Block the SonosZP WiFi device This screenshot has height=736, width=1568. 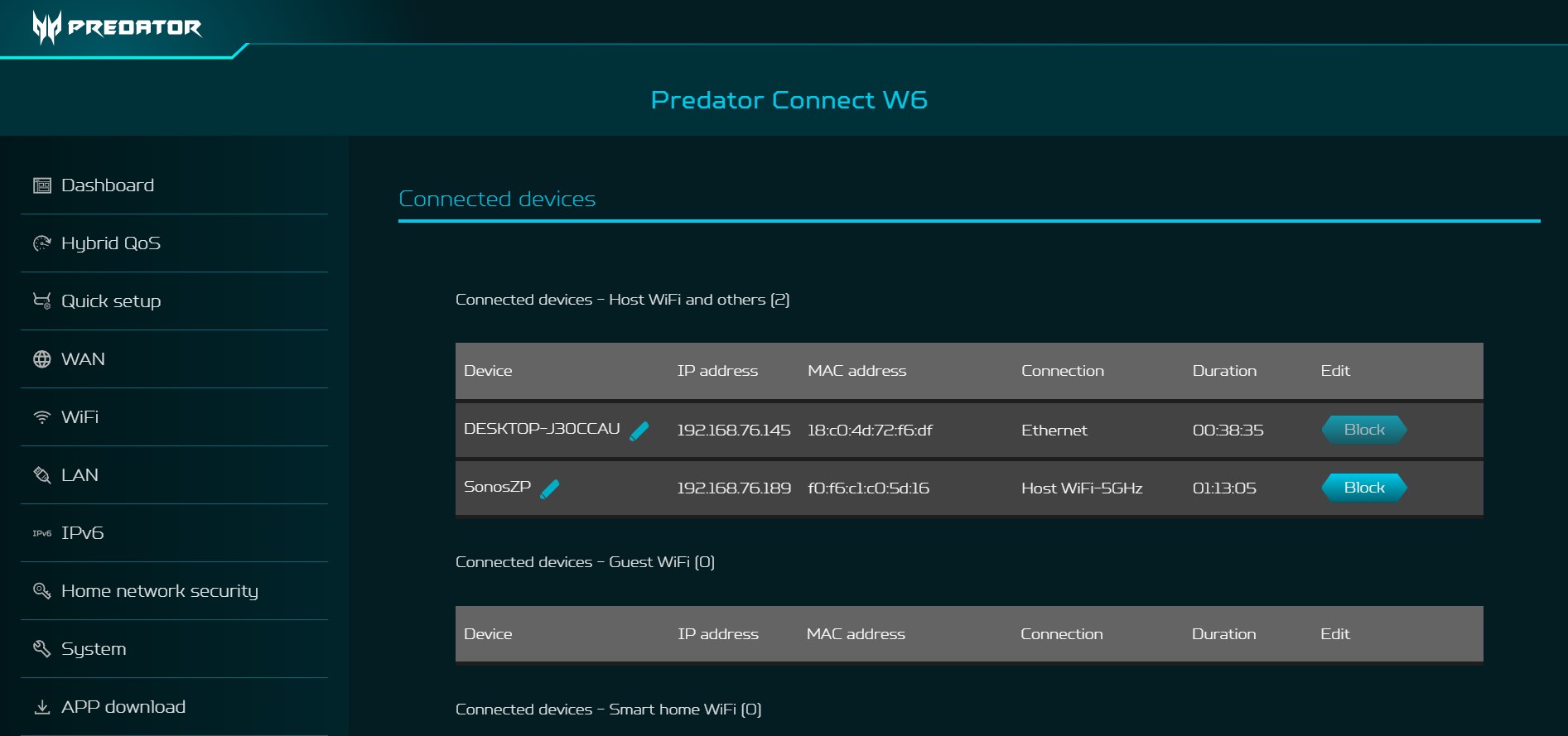(1363, 488)
